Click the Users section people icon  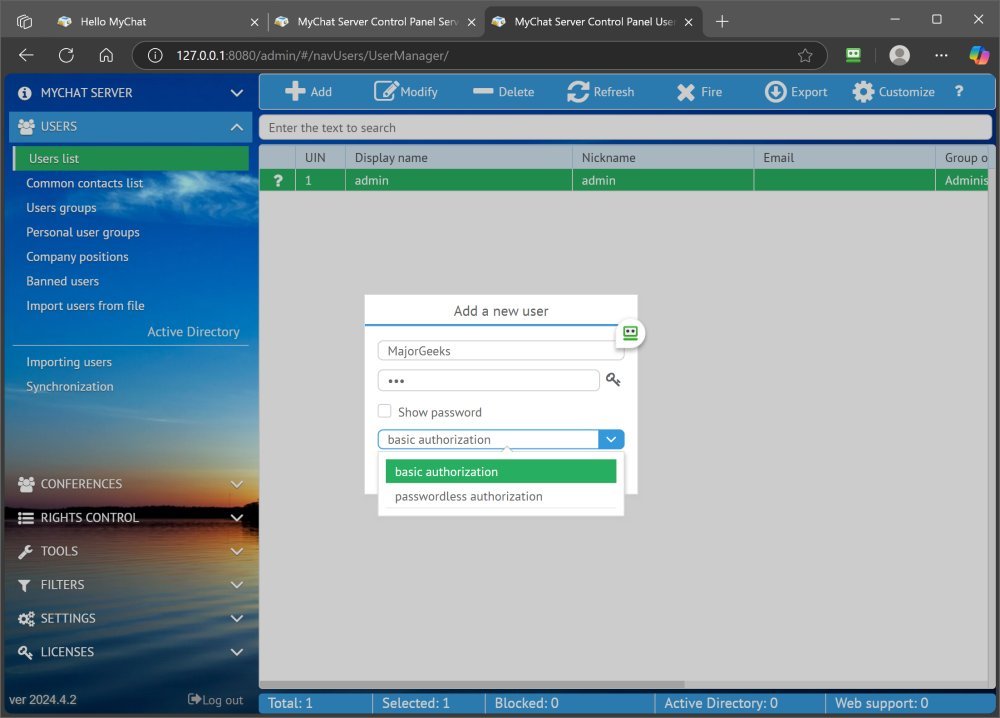(26, 126)
